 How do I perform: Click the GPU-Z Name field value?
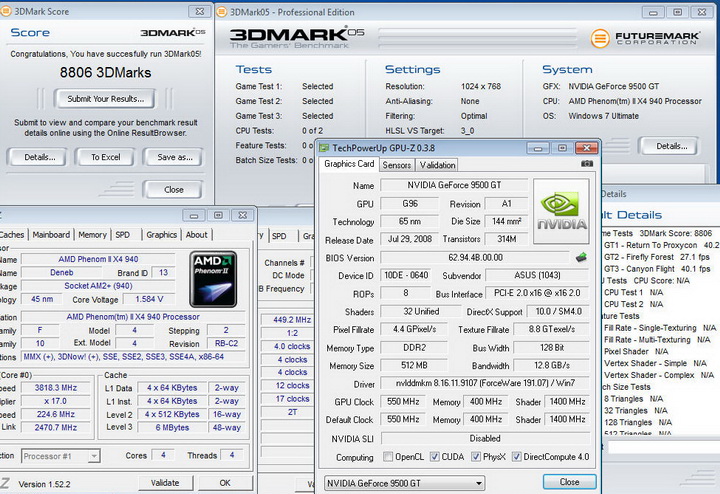[454, 185]
